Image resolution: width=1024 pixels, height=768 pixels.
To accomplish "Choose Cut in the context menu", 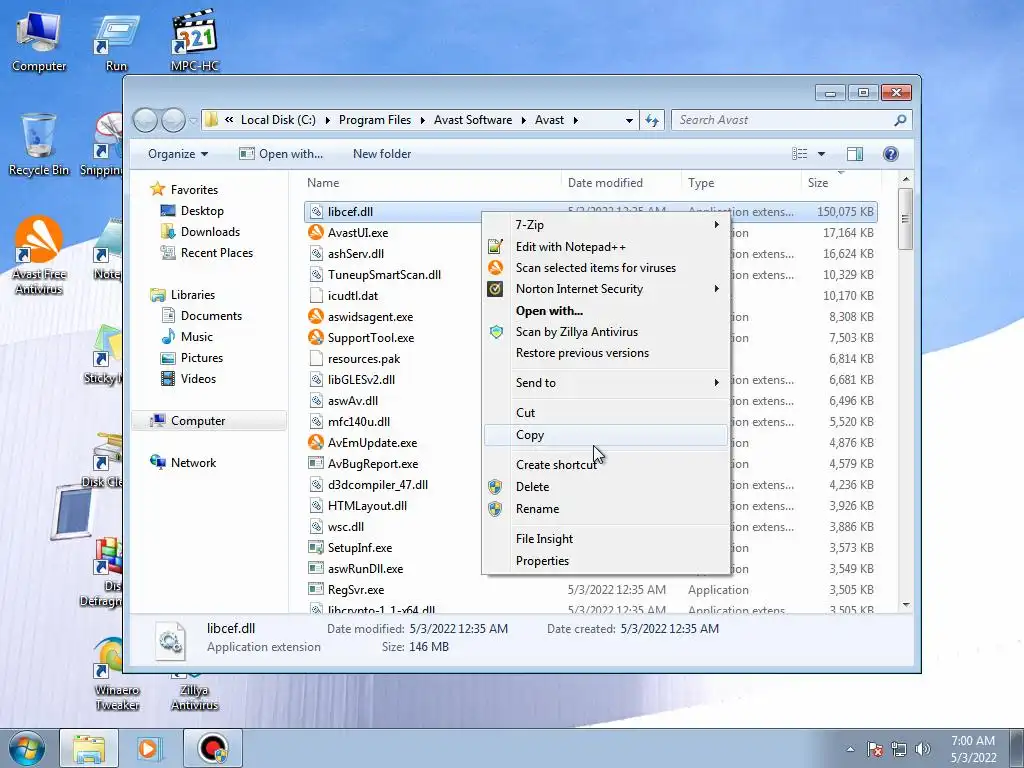I will click(606, 413).
